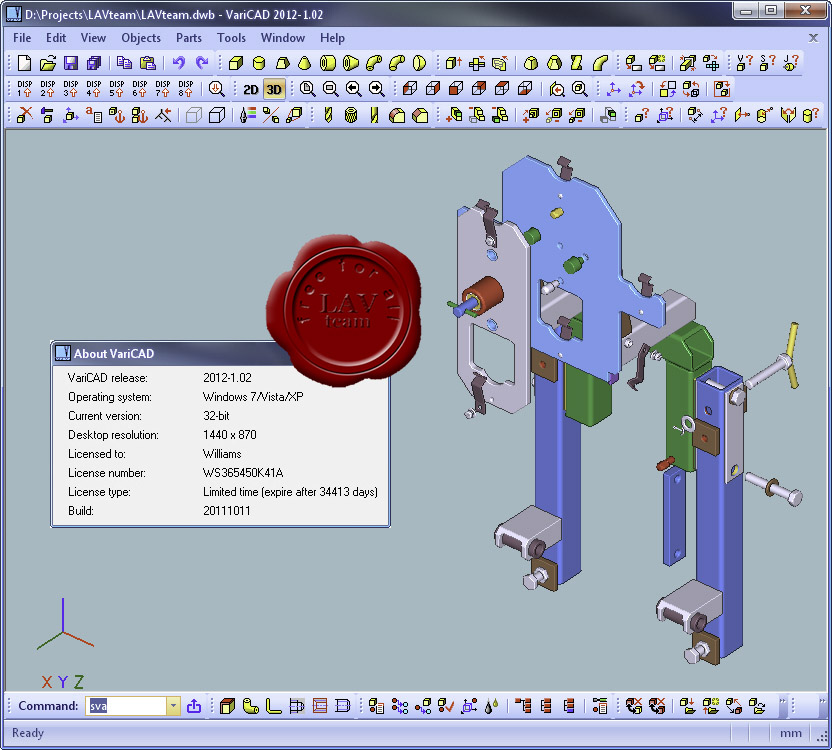
Task: Click the blue export arrow beside Command box
Action: point(194,706)
